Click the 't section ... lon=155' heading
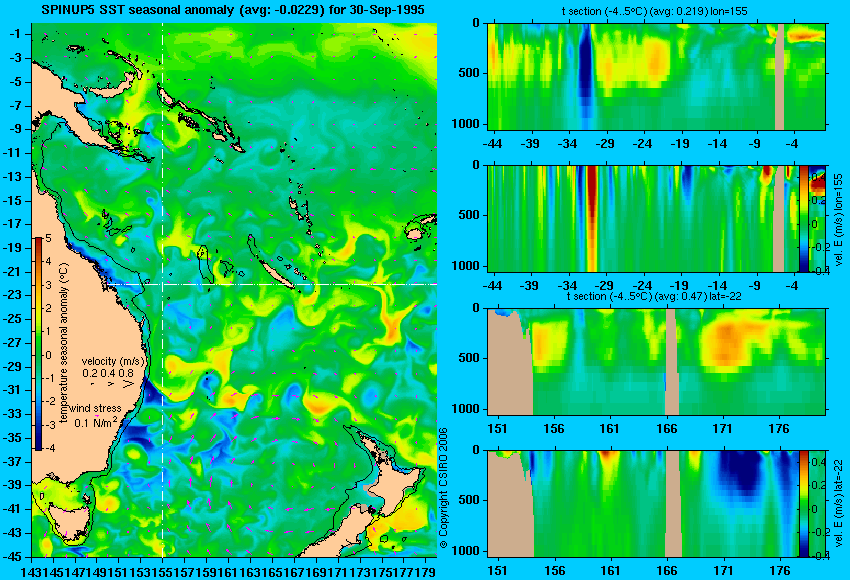Viewport: 850px width, 580px height. (654, 11)
